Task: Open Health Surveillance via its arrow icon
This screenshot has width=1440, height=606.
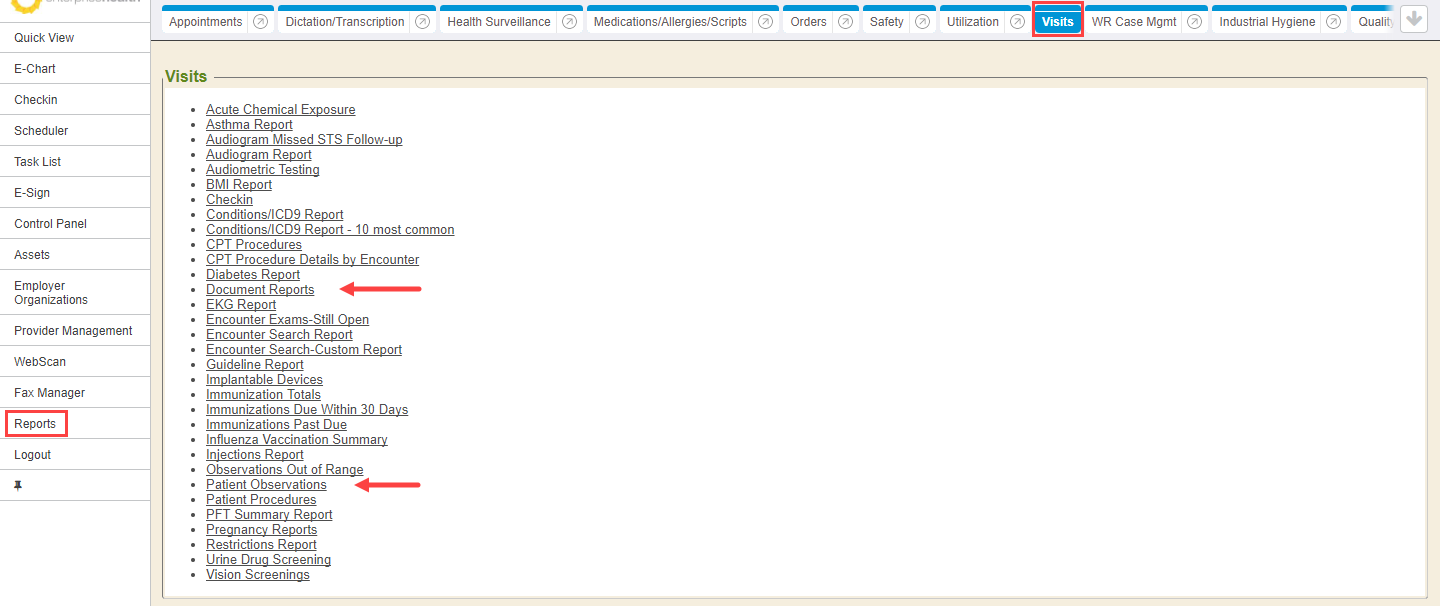Action: coord(568,22)
